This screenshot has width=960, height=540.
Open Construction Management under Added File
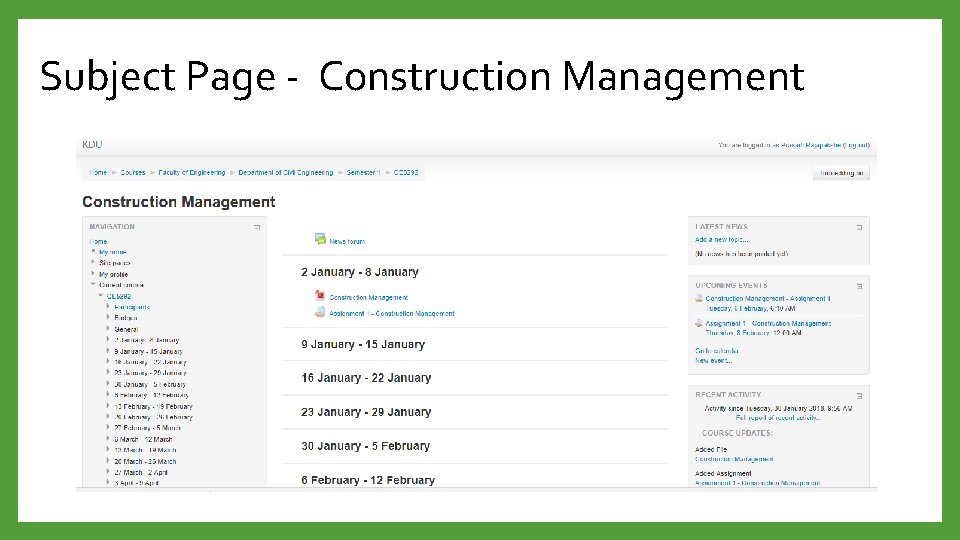[x=734, y=459]
